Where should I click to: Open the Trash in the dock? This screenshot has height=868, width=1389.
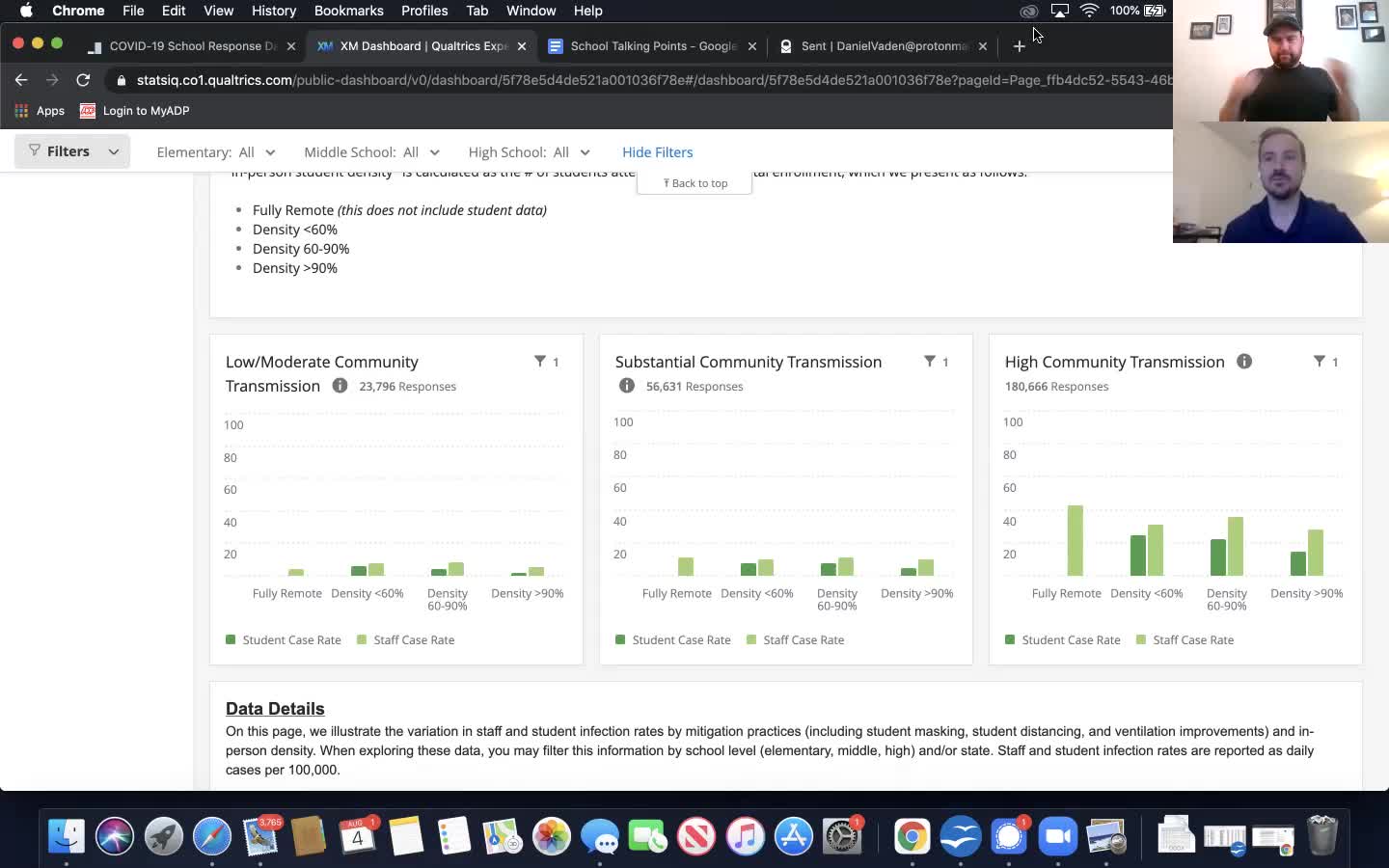click(1321, 836)
